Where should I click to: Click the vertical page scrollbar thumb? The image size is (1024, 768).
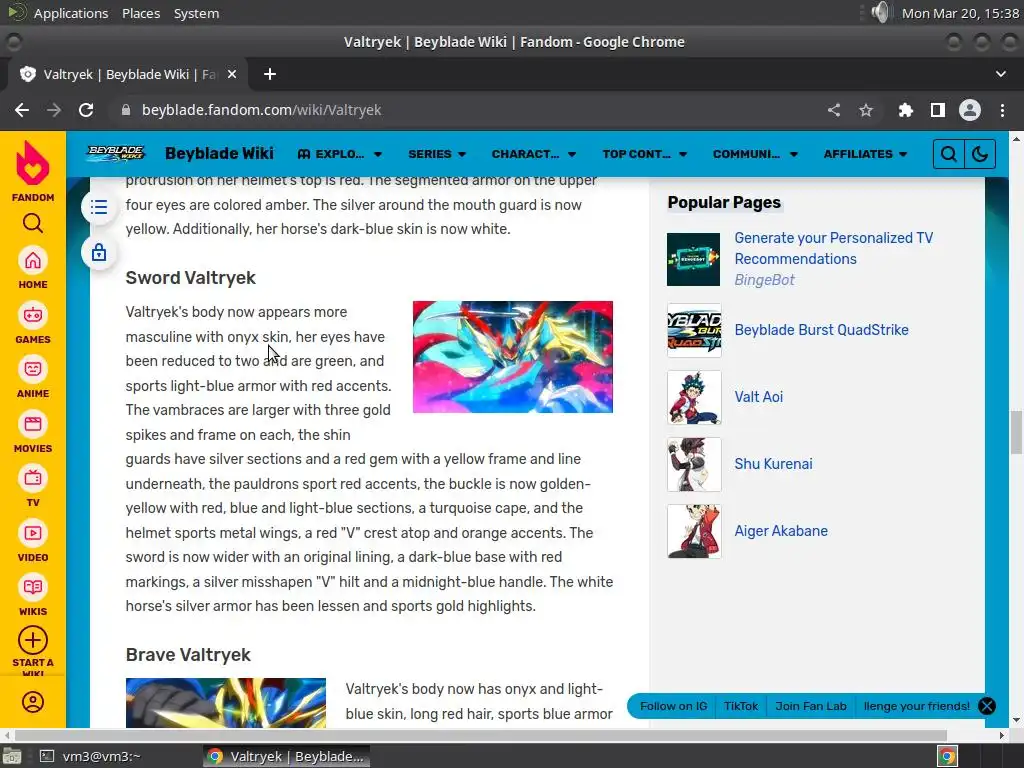[1016, 432]
